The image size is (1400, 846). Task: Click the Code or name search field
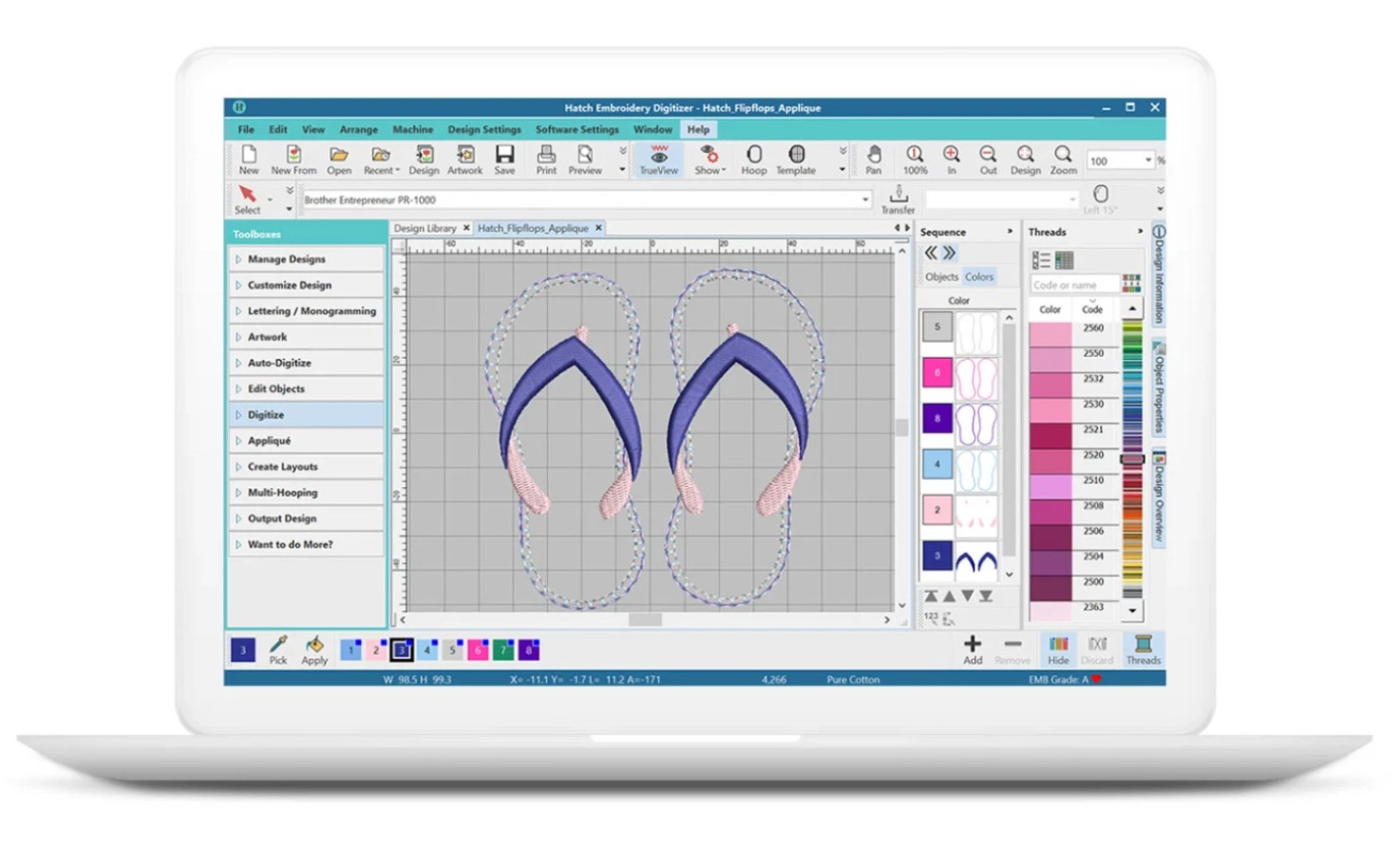1073,285
